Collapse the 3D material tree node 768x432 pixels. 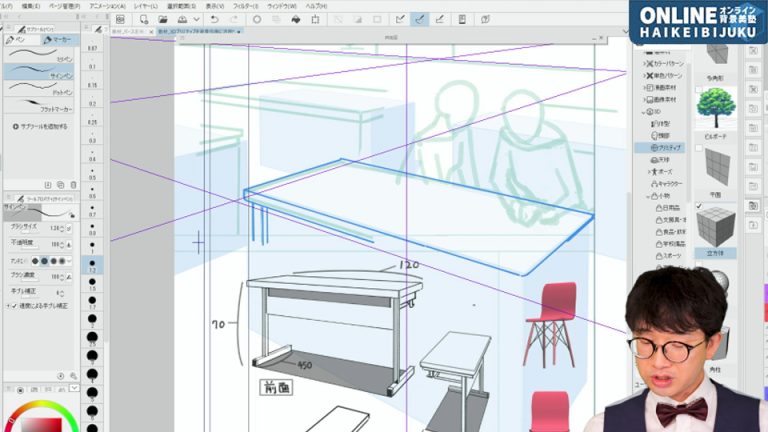(644, 112)
